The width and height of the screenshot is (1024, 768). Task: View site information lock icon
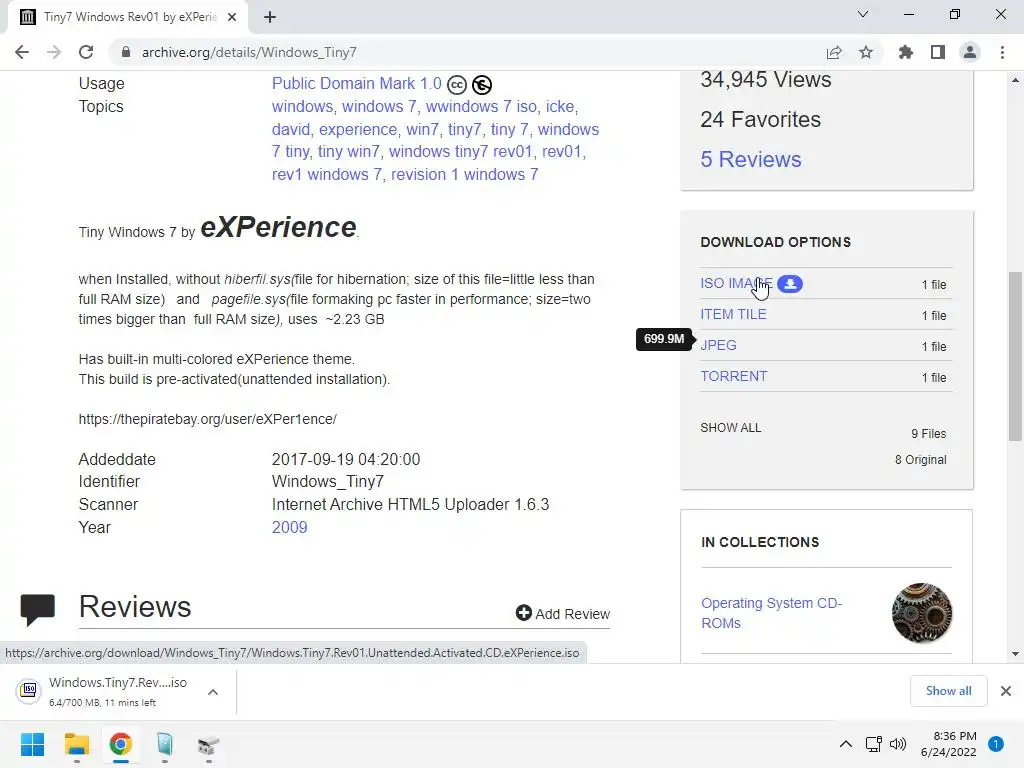coord(126,52)
